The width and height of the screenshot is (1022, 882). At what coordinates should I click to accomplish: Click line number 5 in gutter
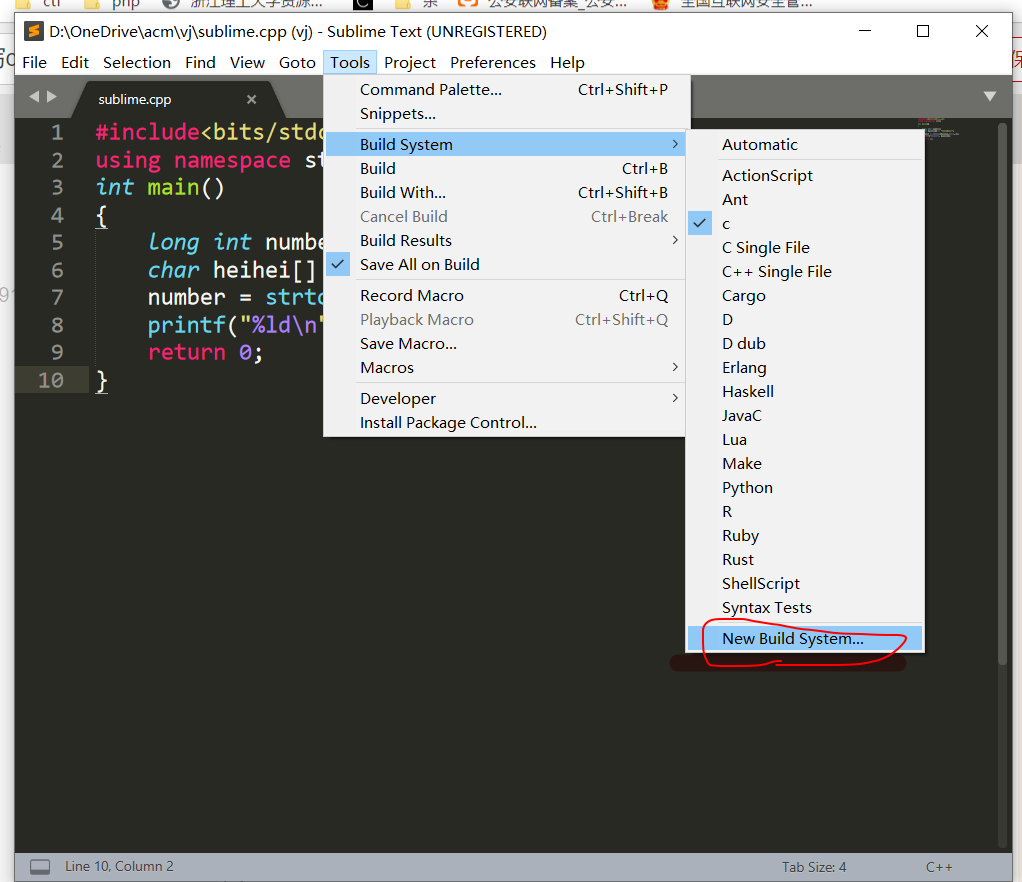click(57, 243)
